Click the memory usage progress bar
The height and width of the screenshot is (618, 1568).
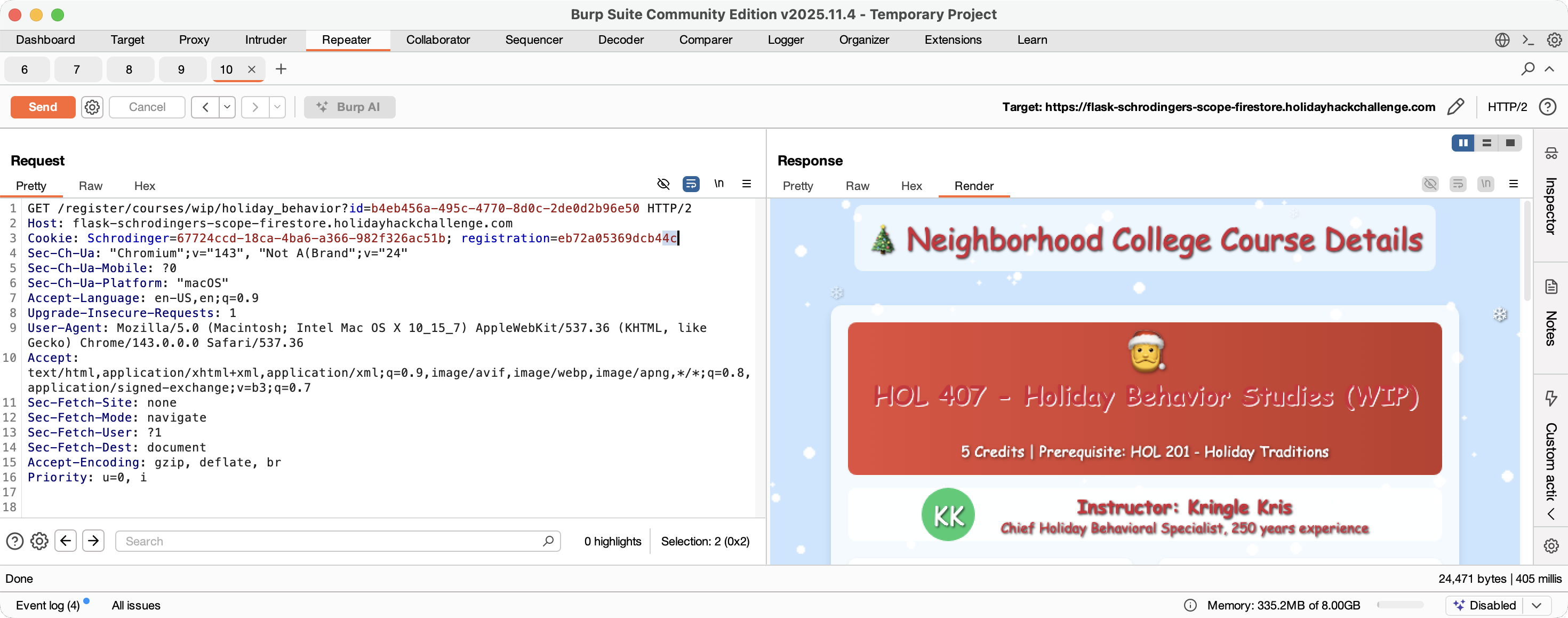tap(1400, 605)
